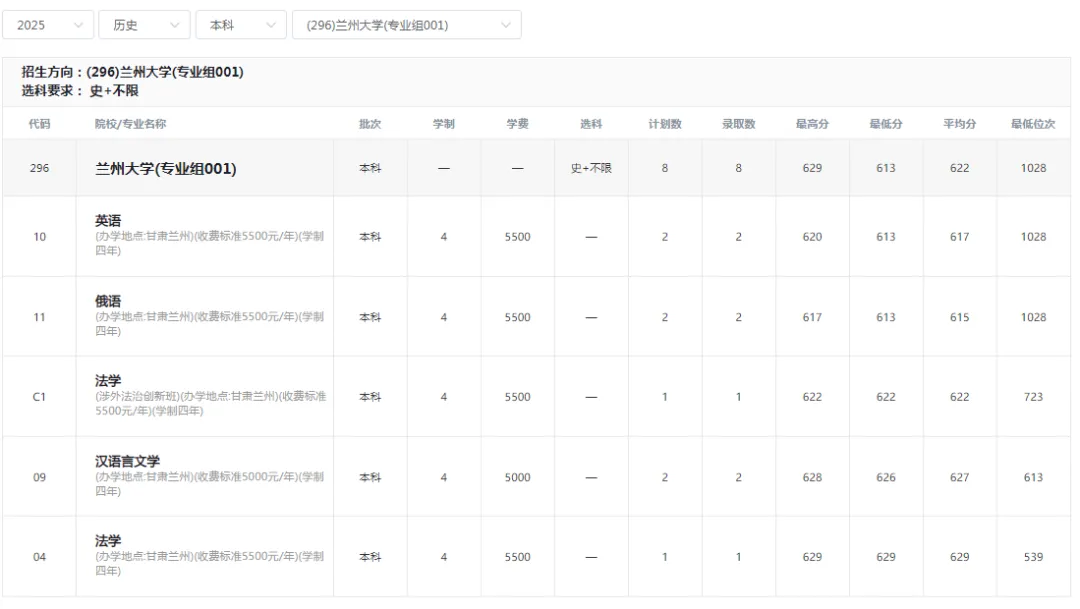Click the 最低位次 column header

[x=1033, y=124]
